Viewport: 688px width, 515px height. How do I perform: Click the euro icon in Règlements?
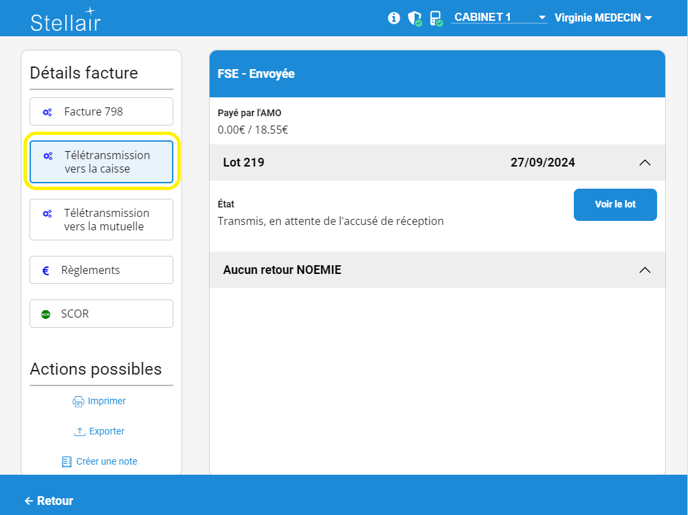coord(46,270)
